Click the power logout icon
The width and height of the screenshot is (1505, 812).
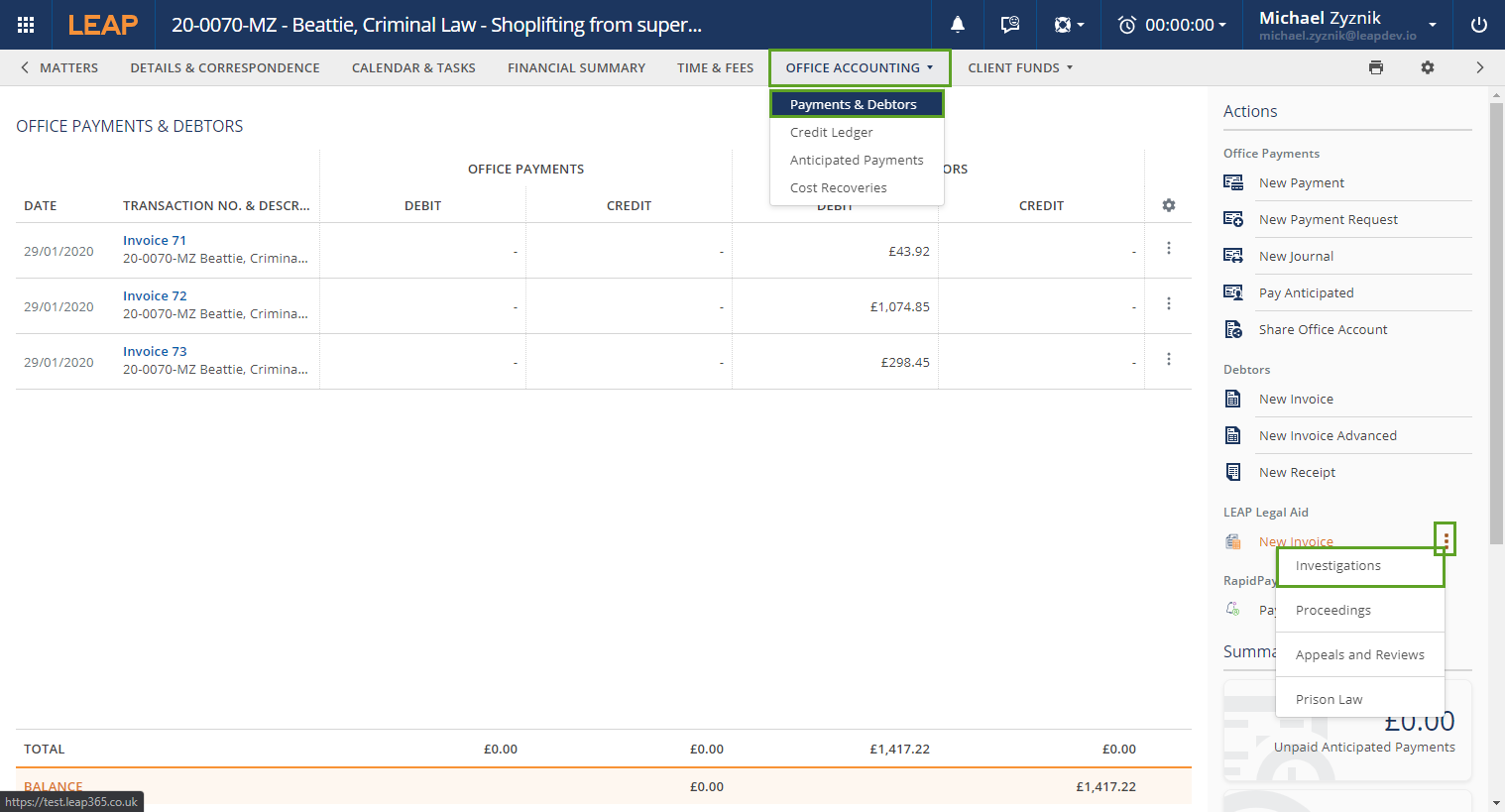coord(1478,25)
